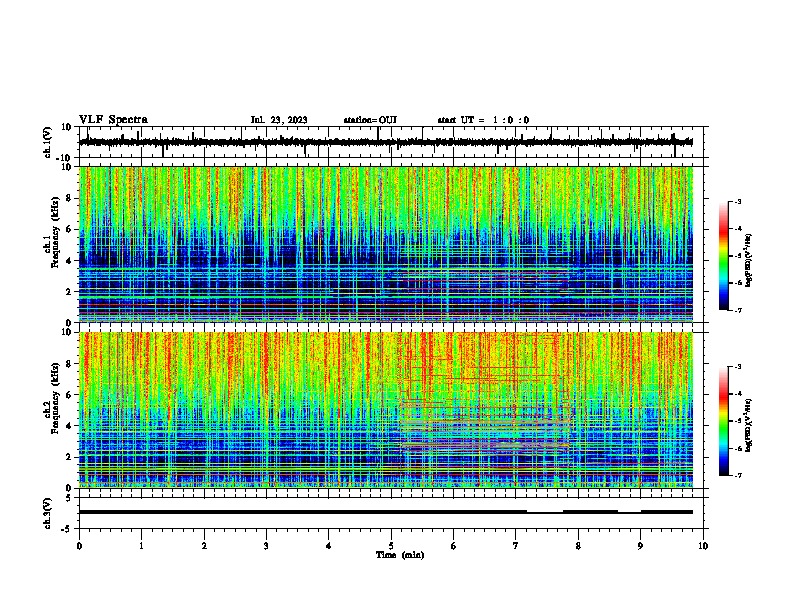Screen dimensions: 792x612
Task: Click the ch.1 waveform trace panel
Action: (x=391, y=142)
